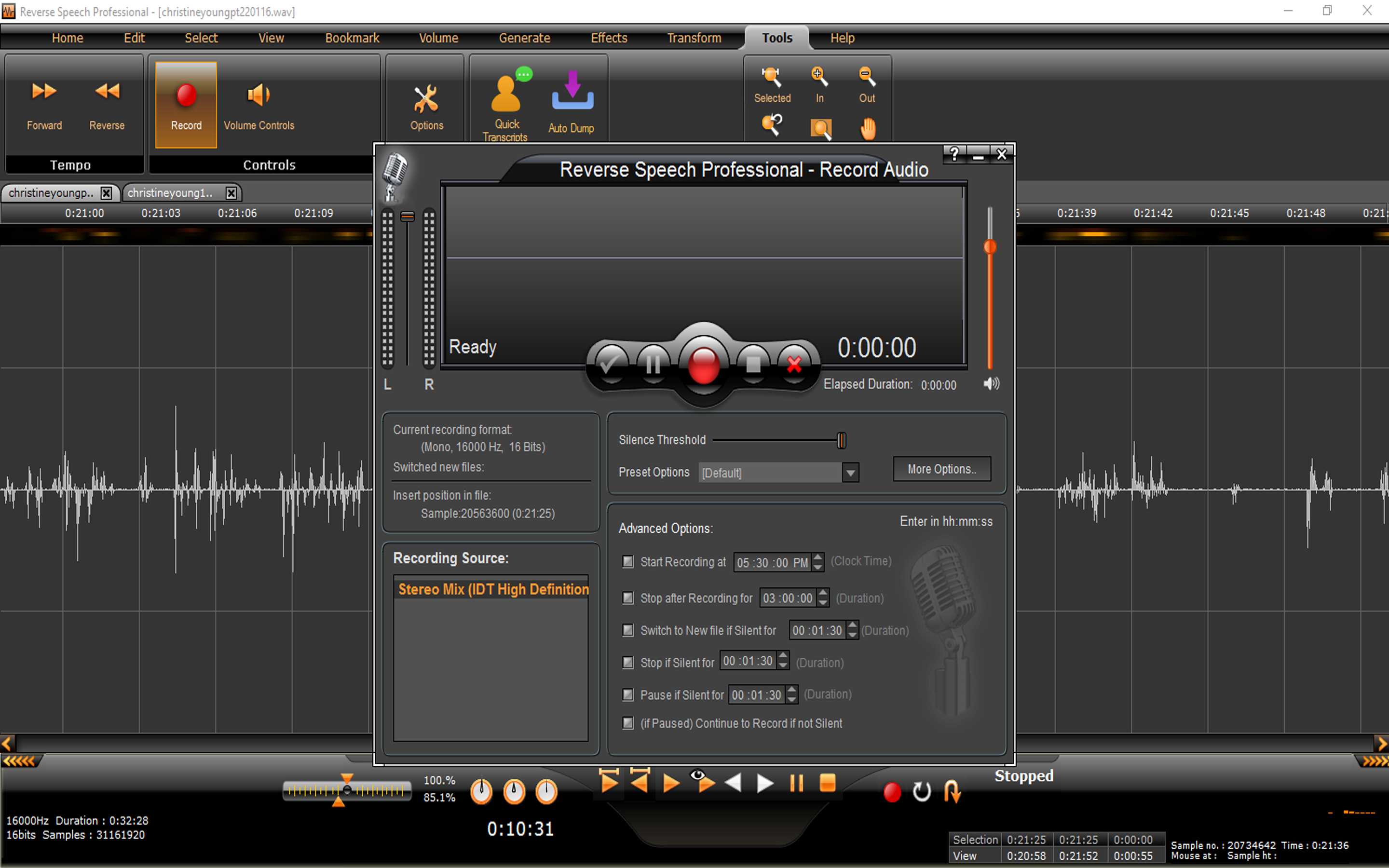Open the Help menu tab
This screenshot has width=1389, height=868.
[842, 38]
